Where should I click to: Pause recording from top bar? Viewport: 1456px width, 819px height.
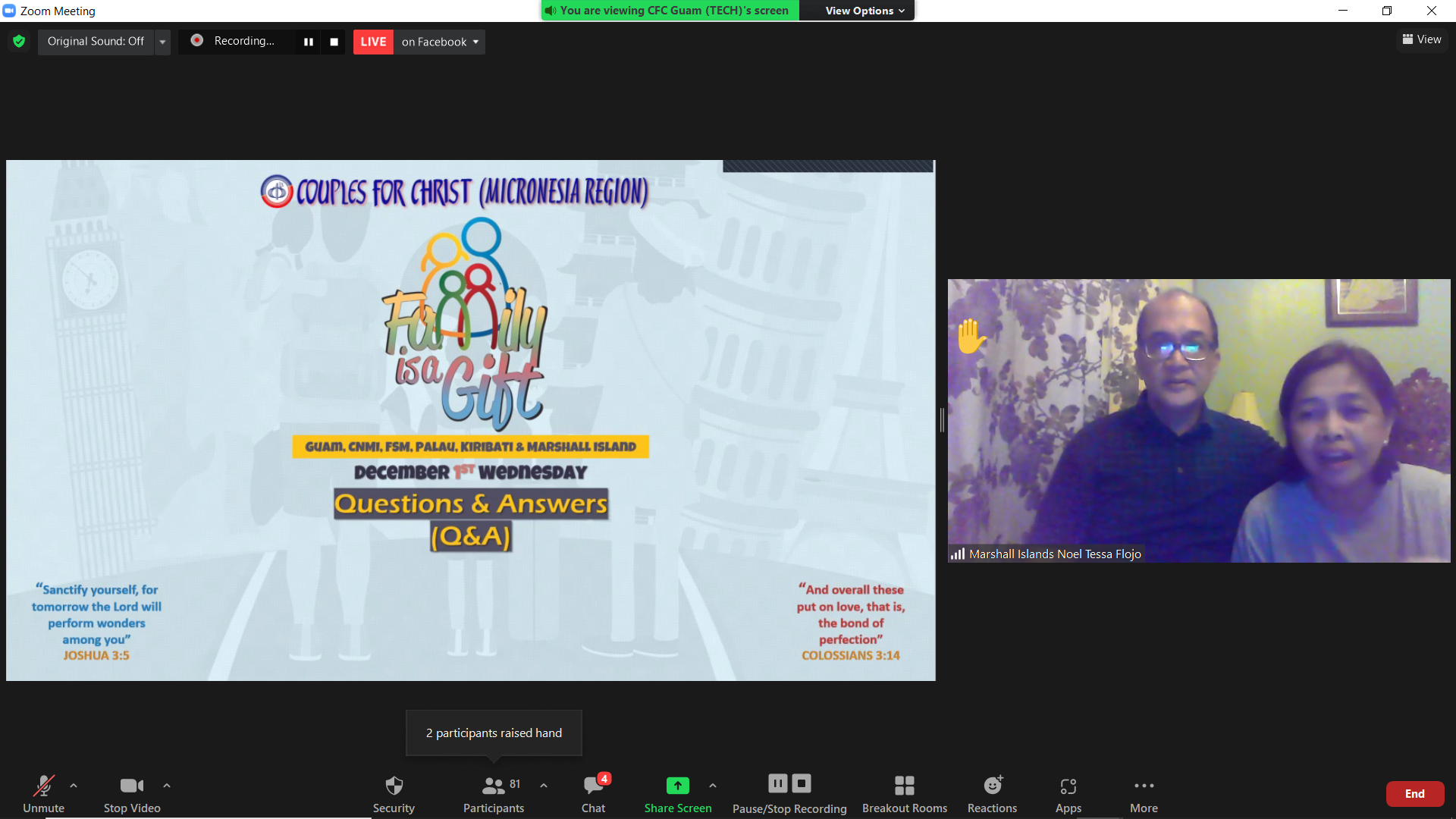(309, 42)
